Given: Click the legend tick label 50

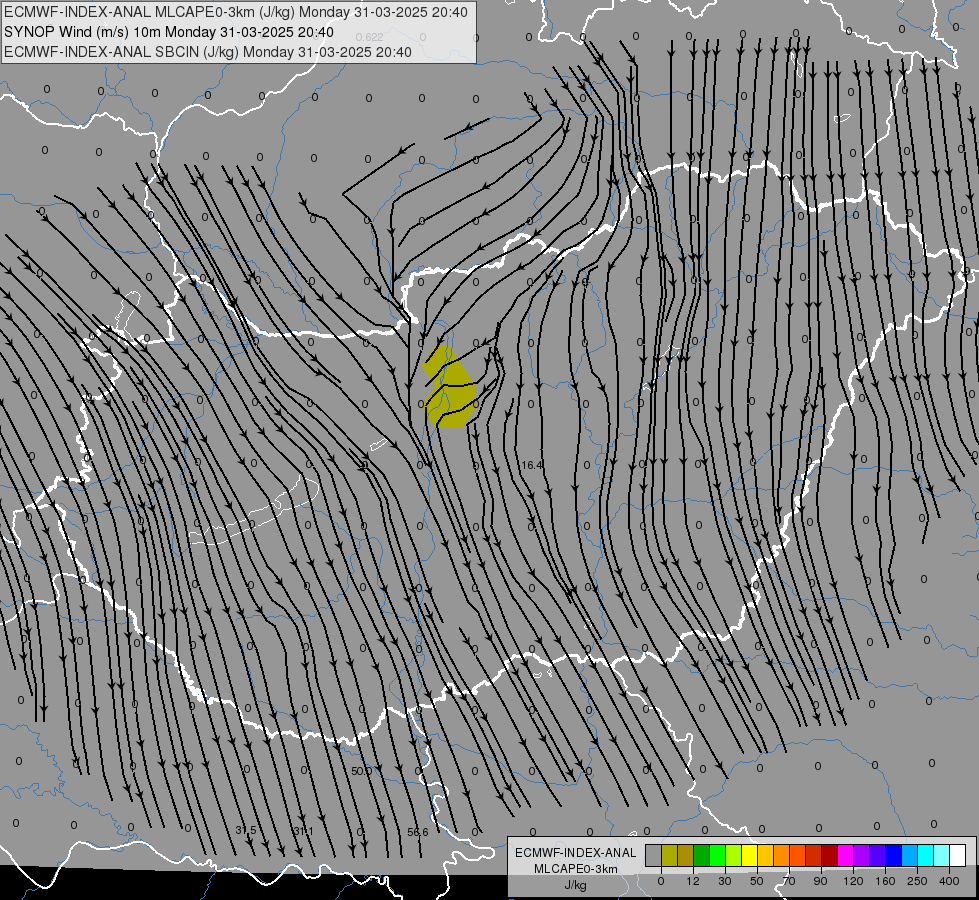Looking at the screenshot, I should (x=757, y=881).
